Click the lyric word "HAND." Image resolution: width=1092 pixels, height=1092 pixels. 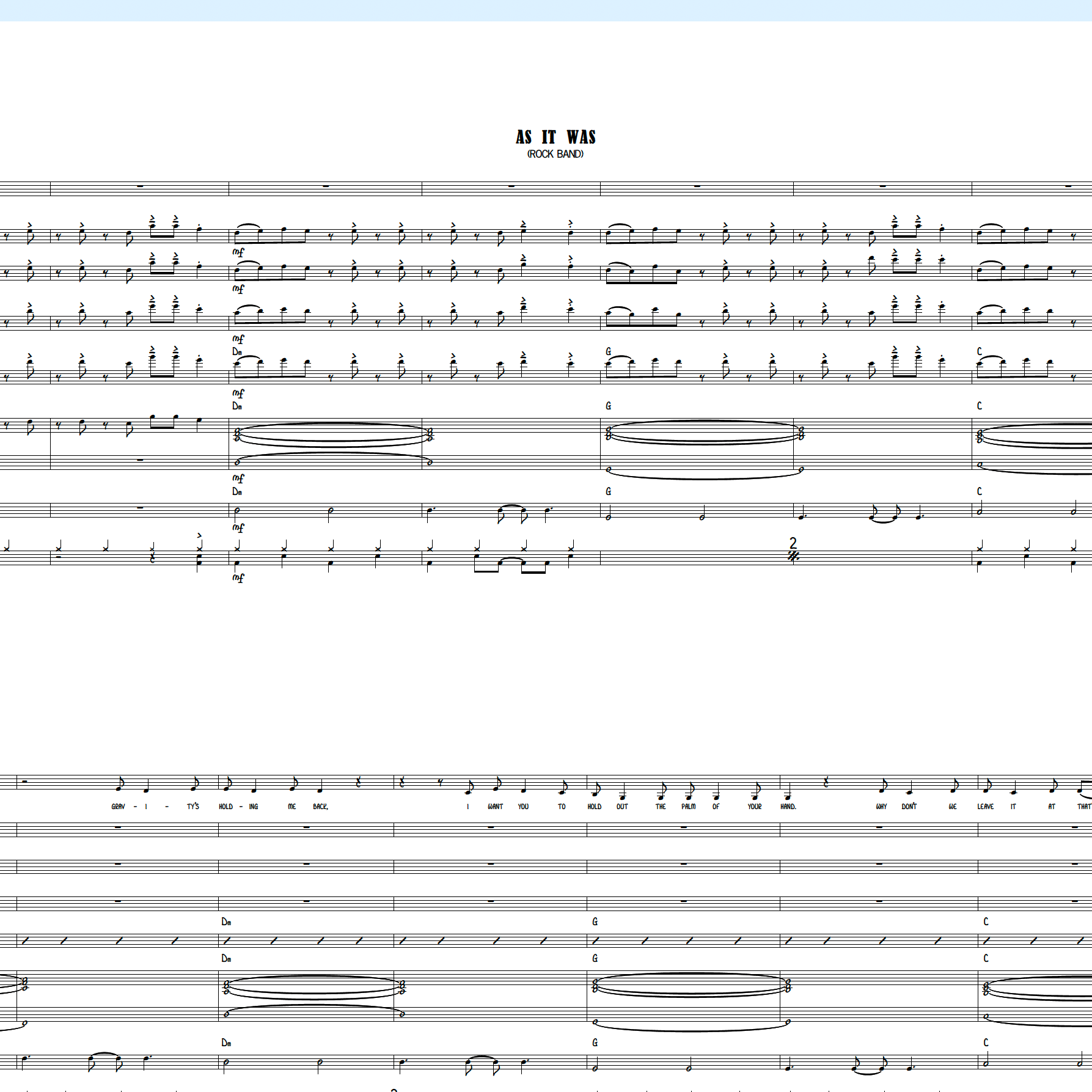point(788,807)
